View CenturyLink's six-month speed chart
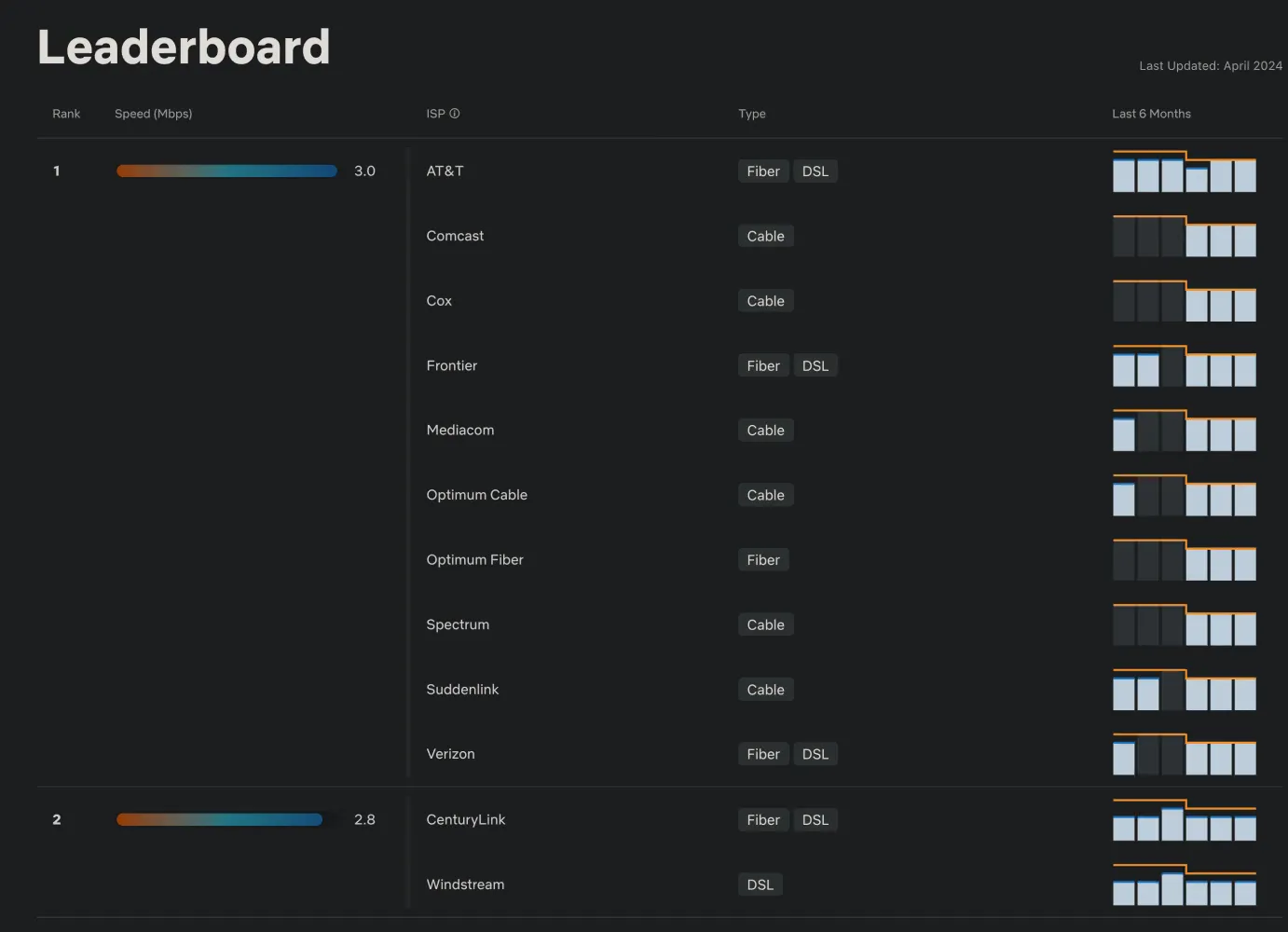Viewport: 1288px width, 932px height. pyautogui.click(x=1185, y=819)
